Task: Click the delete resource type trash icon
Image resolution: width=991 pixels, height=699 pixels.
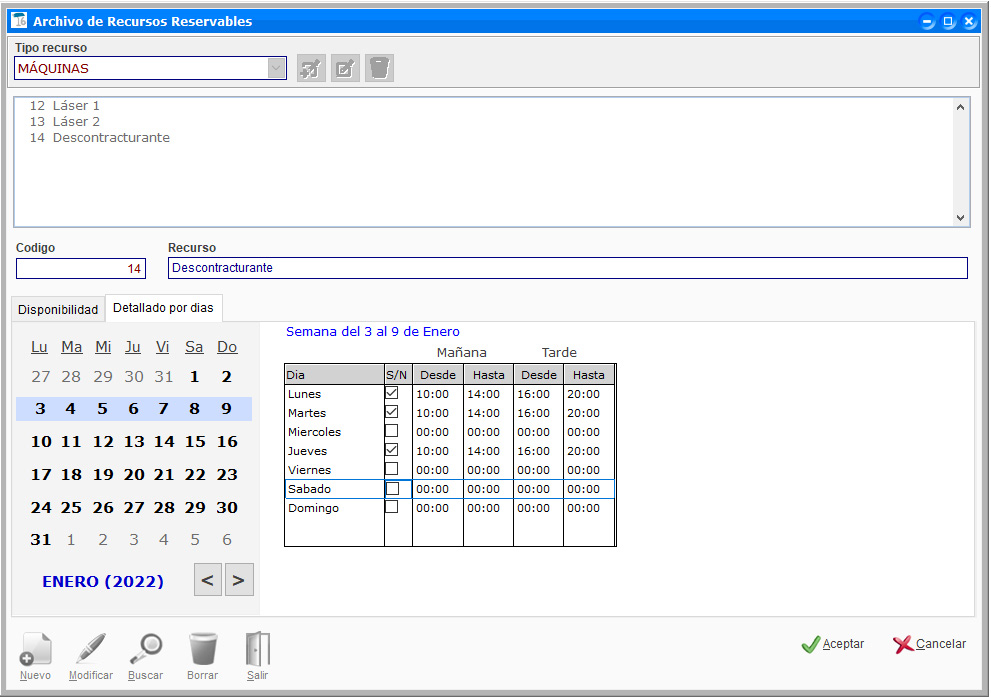Action: (379, 68)
